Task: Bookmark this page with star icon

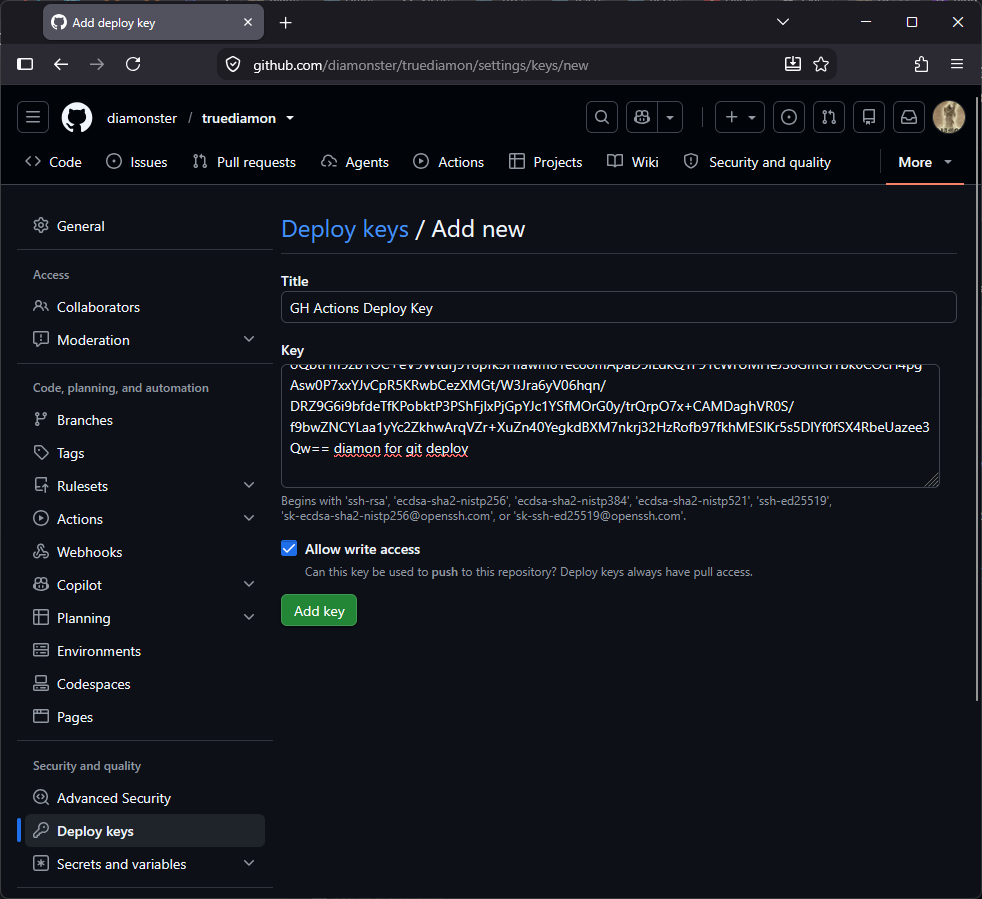Action: (x=820, y=64)
